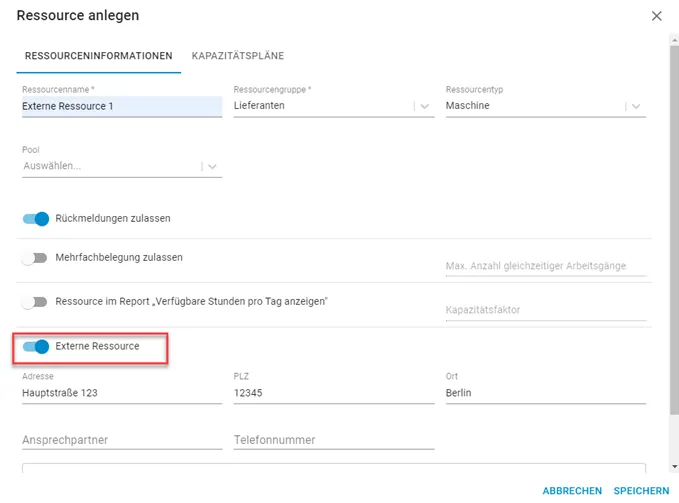Click the Adresse field with Hauptstraße 123
Viewport: 679px width, 503px height.
pos(122,393)
